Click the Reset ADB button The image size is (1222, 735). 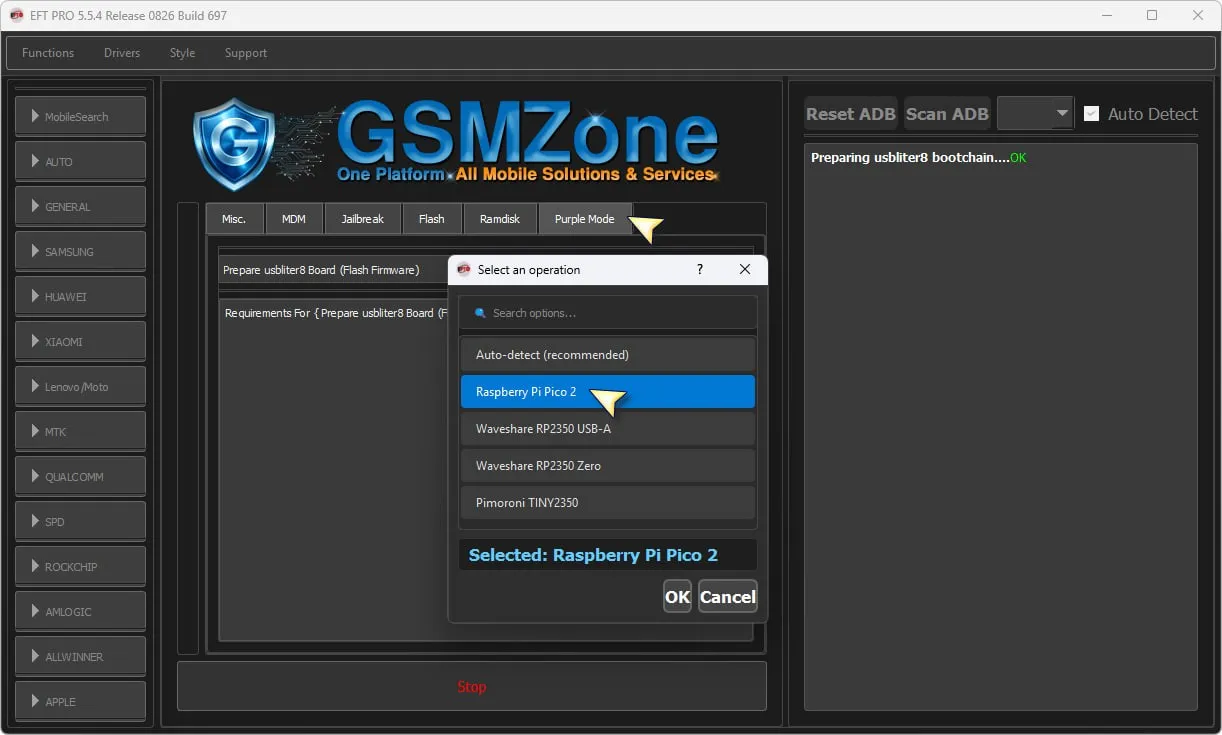pos(851,113)
